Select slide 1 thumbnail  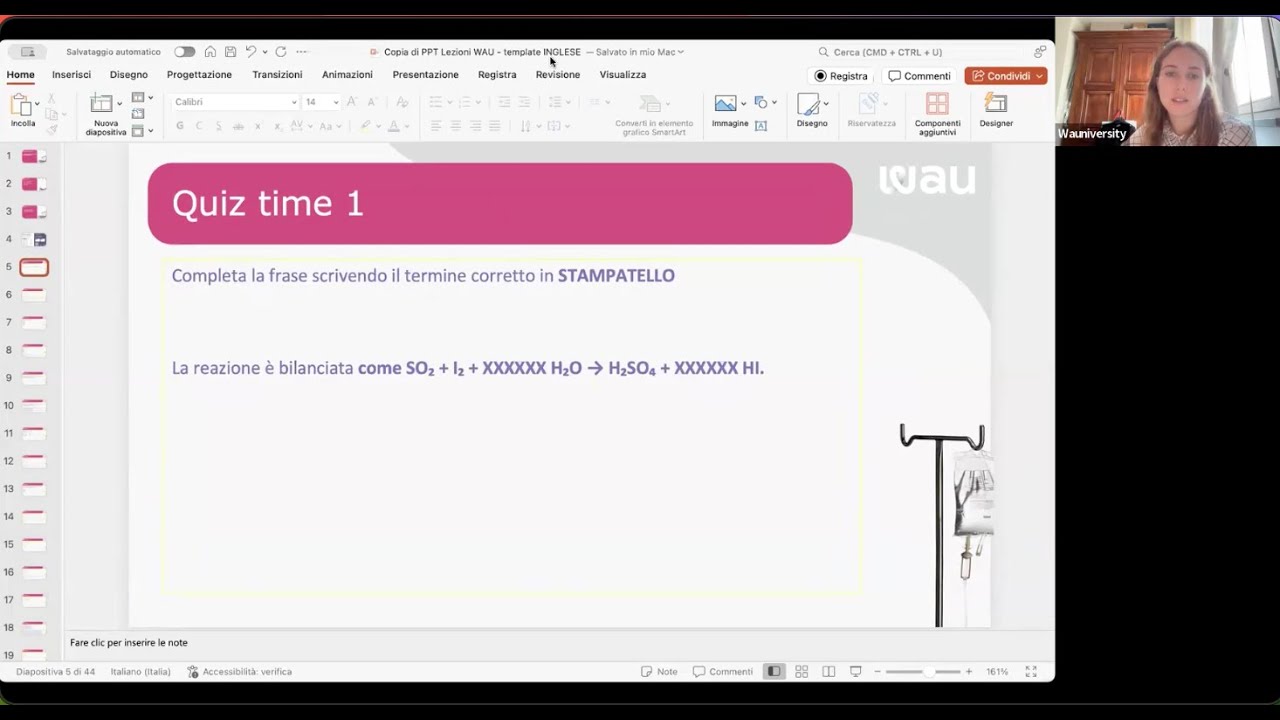[34, 156]
